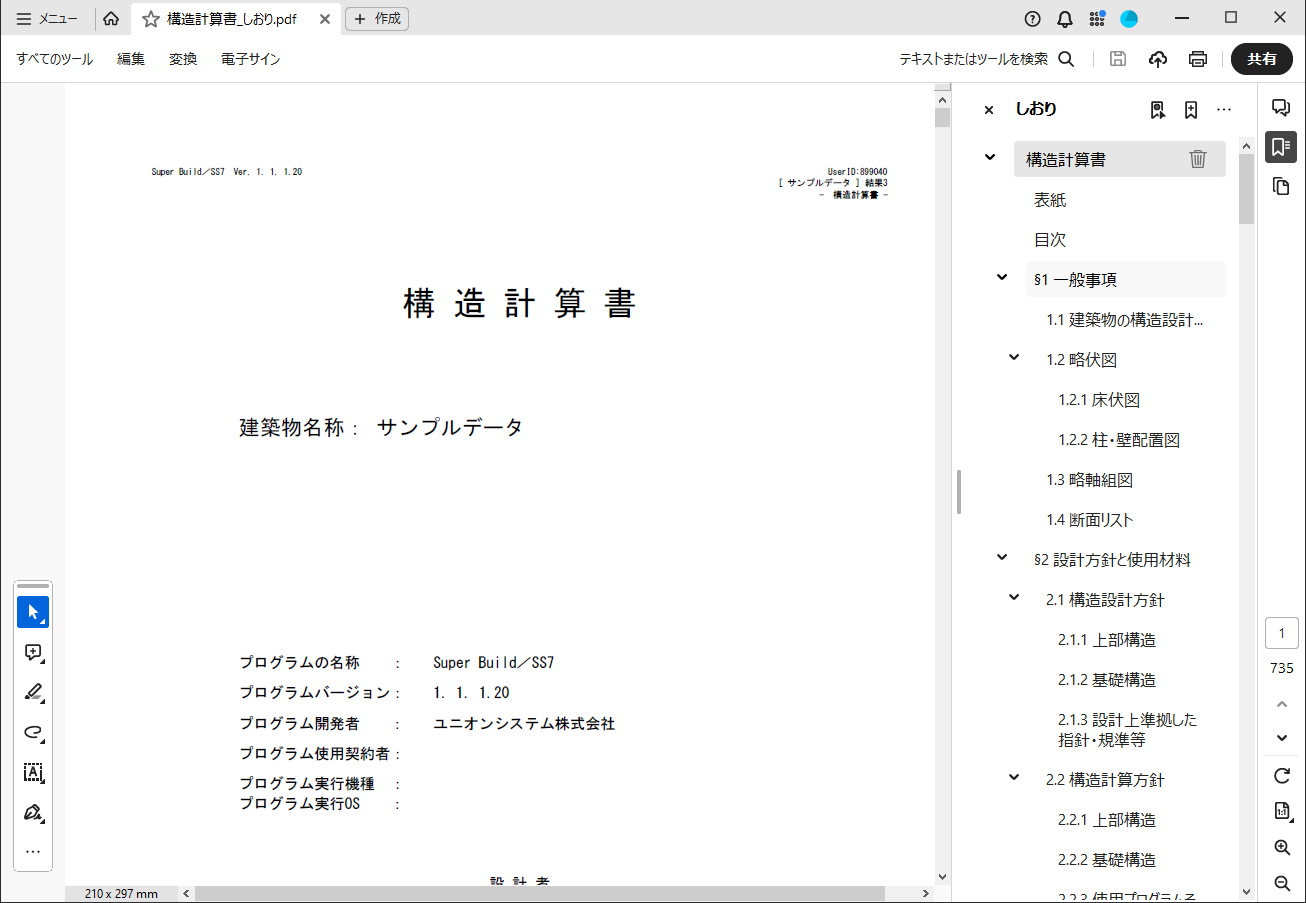The height and width of the screenshot is (903, 1306).
Task: Select the 目次 bookmark
Action: point(1050,240)
